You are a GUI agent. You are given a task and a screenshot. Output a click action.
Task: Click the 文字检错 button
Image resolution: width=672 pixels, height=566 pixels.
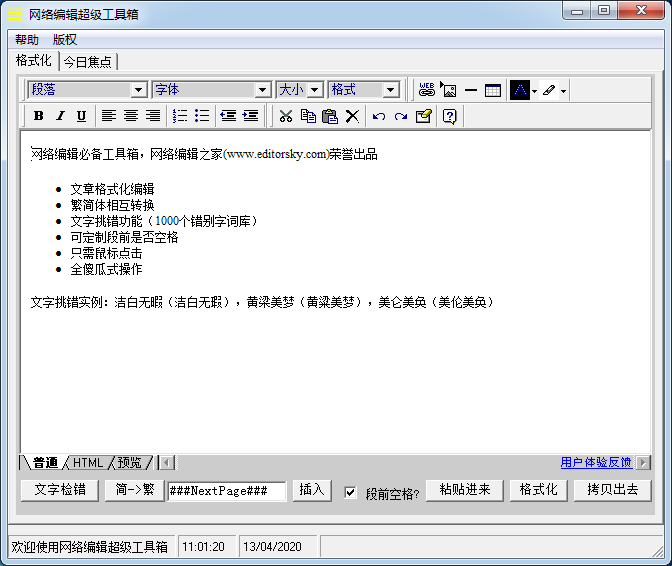[x=60, y=490]
